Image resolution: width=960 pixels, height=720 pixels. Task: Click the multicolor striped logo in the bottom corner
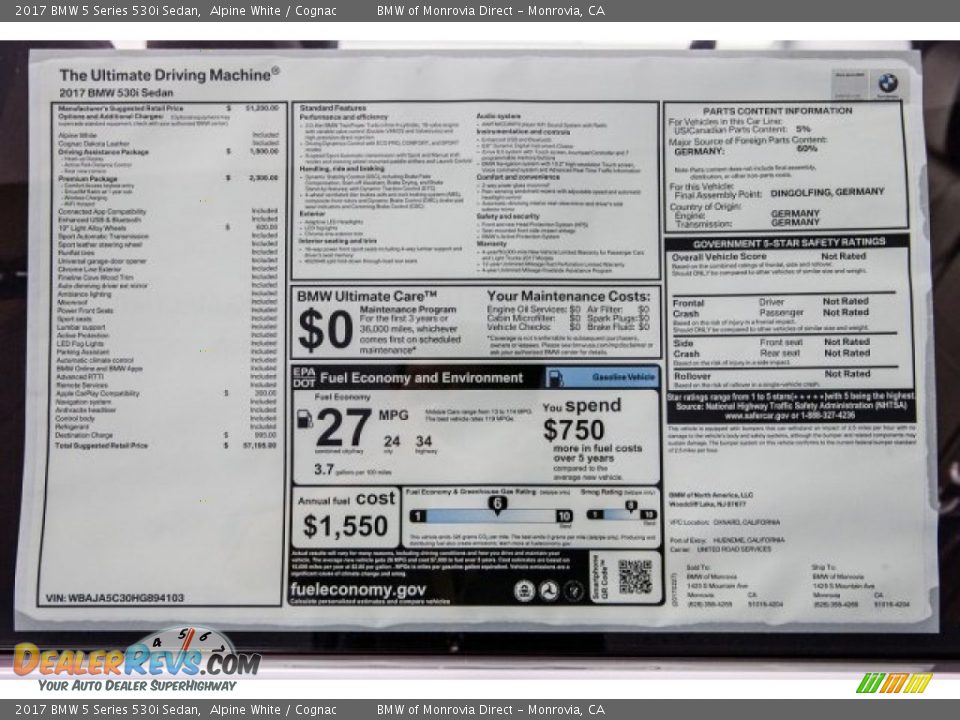click(894, 683)
